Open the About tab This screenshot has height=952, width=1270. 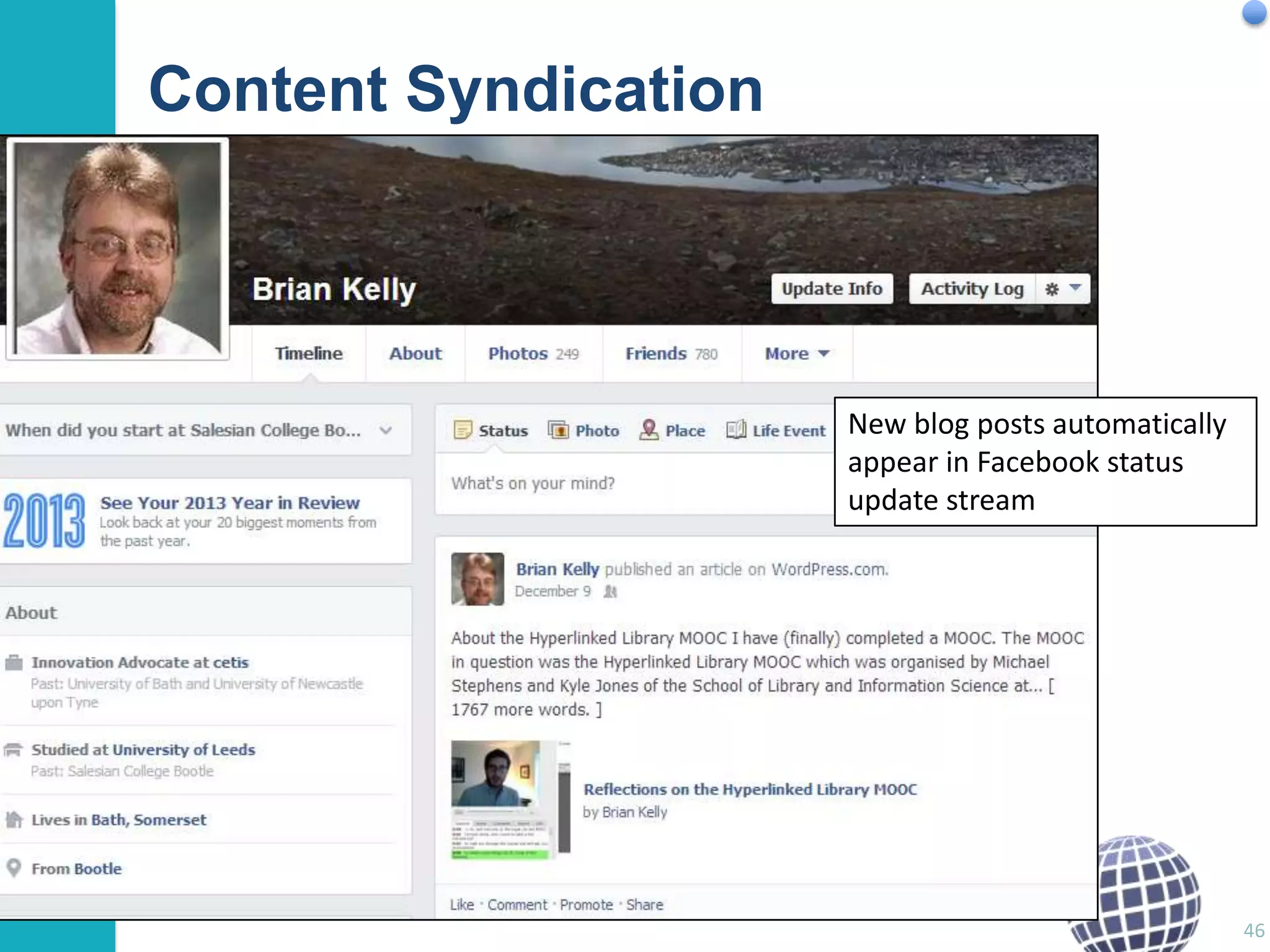(415, 353)
